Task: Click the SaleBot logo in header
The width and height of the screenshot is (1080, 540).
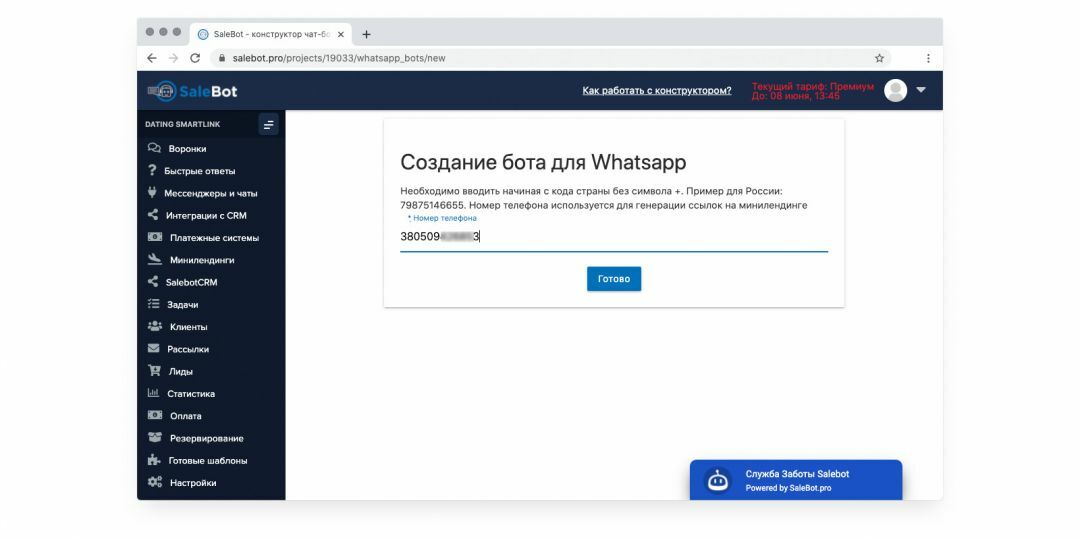Action: 192,91
